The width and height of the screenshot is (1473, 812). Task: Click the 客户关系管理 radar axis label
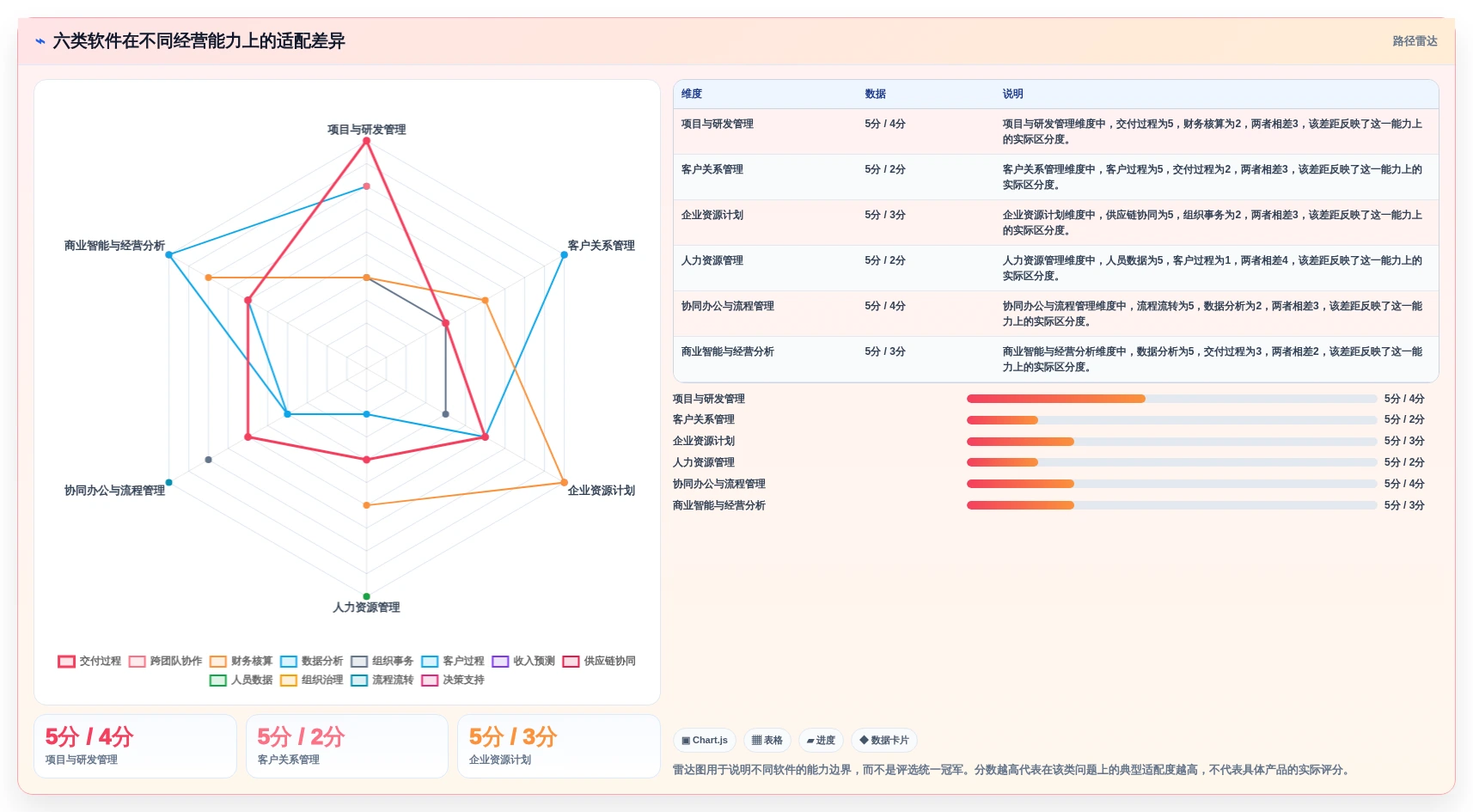(602, 246)
